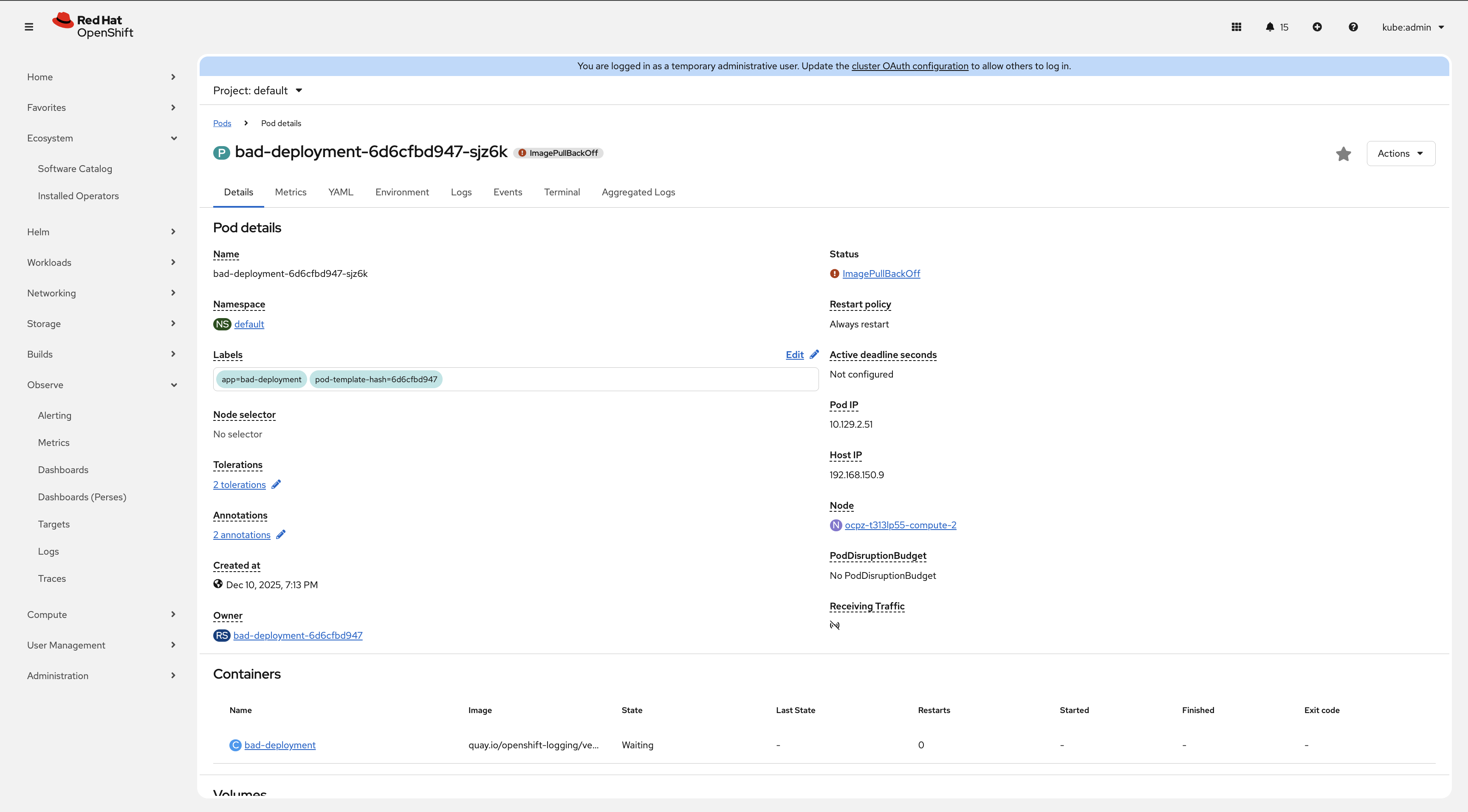Click pencil icon next to tolerations
This screenshot has height=812, width=1468.
tap(276, 484)
